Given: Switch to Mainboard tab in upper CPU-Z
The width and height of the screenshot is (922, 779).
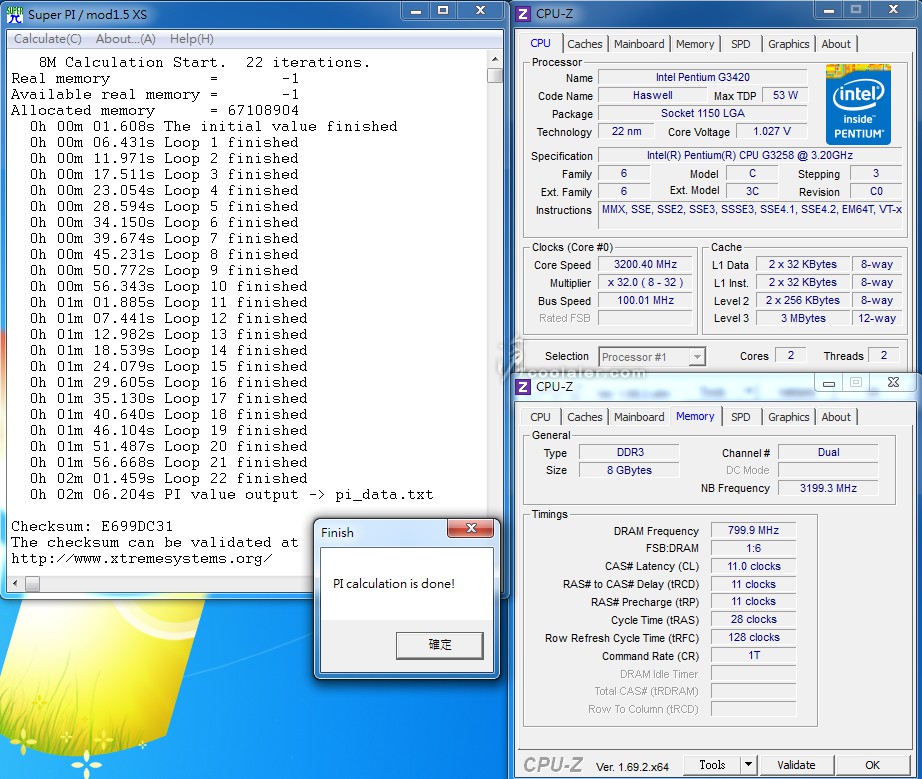Looking at the screenshot, I should click(x=639, y=44).
